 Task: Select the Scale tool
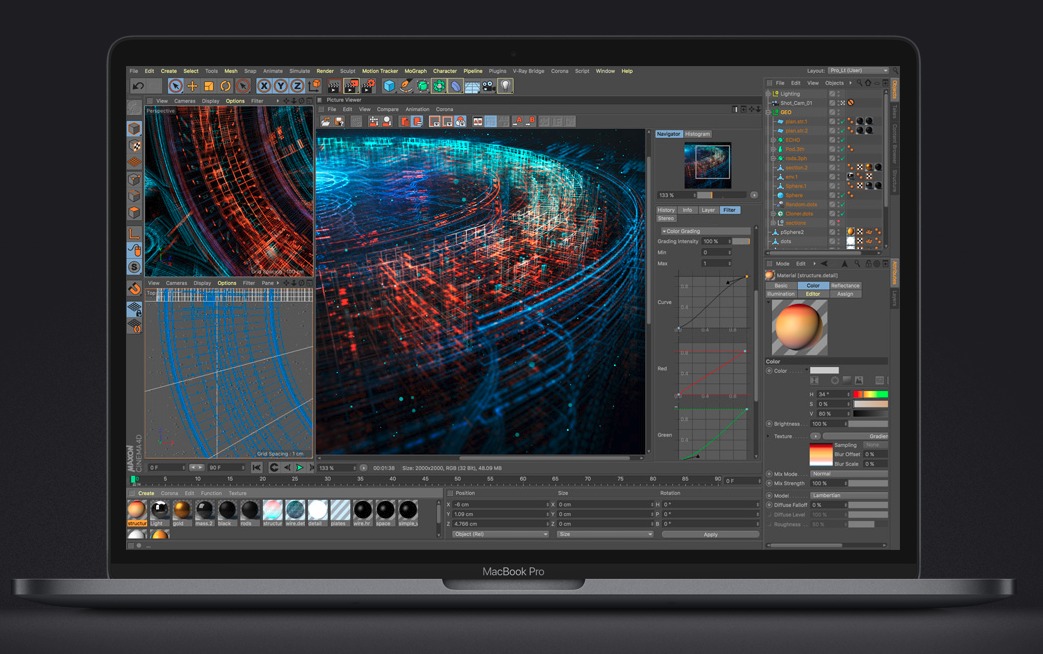click(x=209, y=86)
